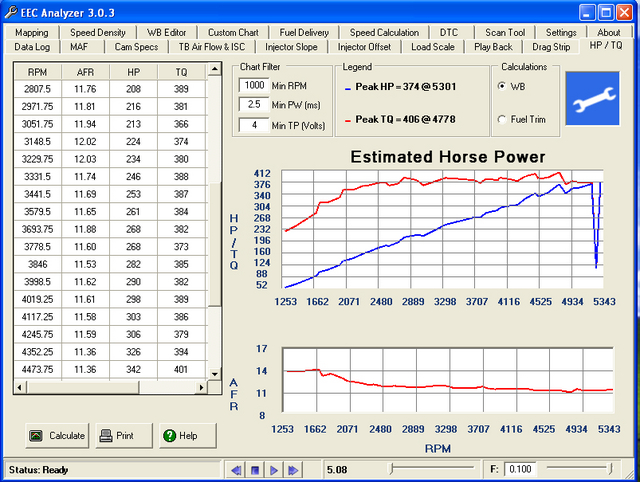Click the F: value input field
This screenshot has width=640, height=482.
(520, 469)
